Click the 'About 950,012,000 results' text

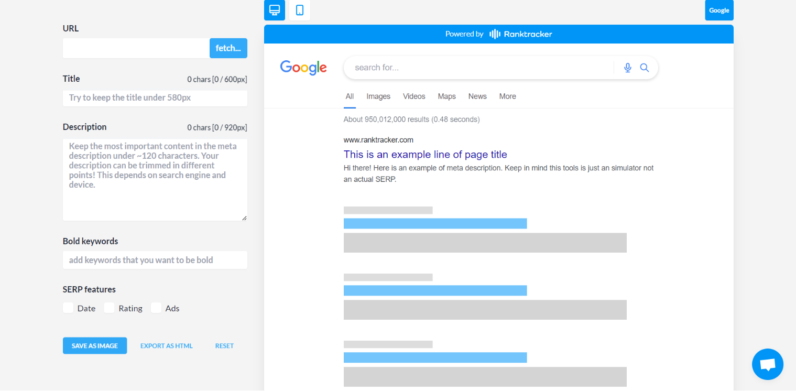[x=412, y=119]
